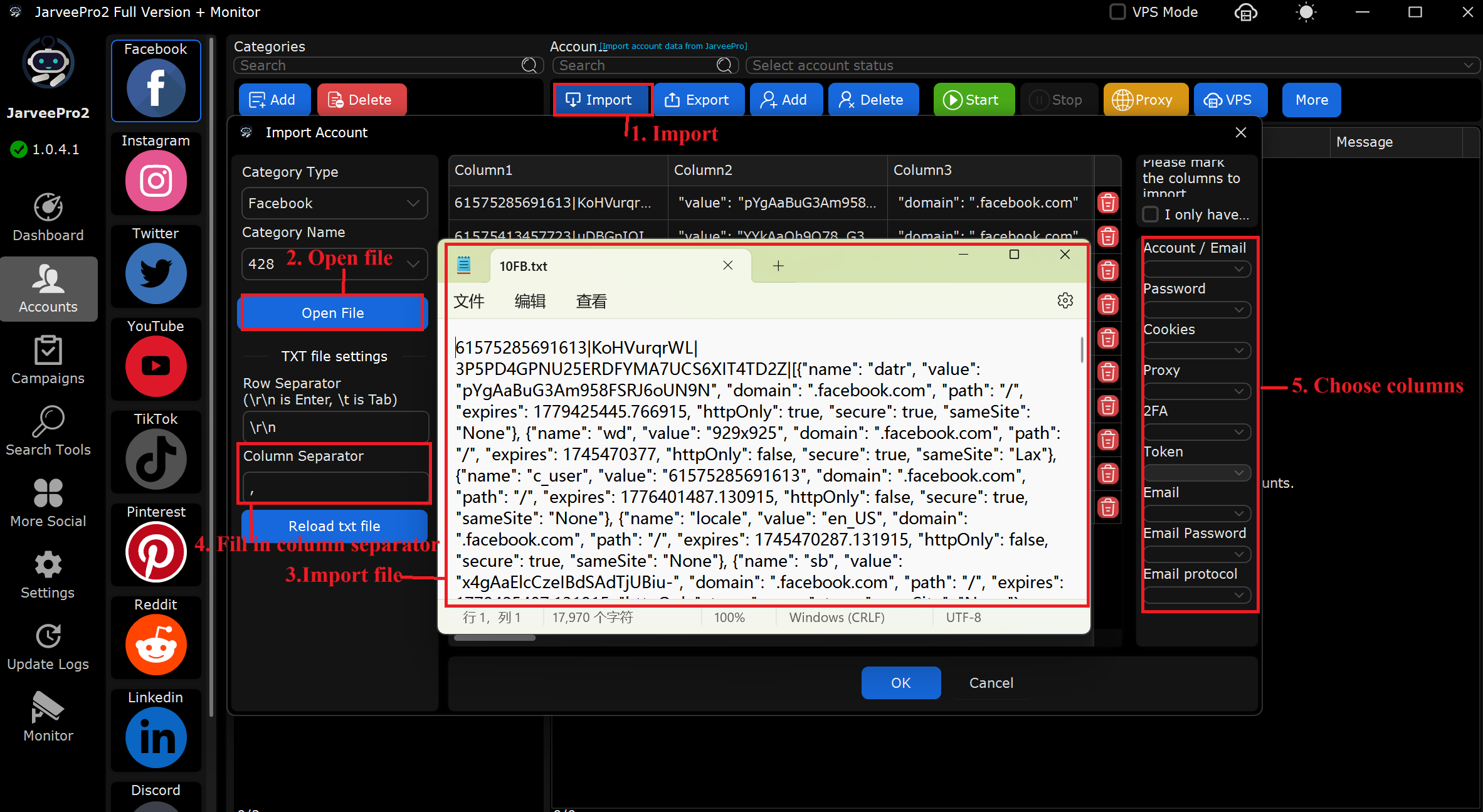
Task: Open Accounts section in sidebar
Action: point(48,288)
